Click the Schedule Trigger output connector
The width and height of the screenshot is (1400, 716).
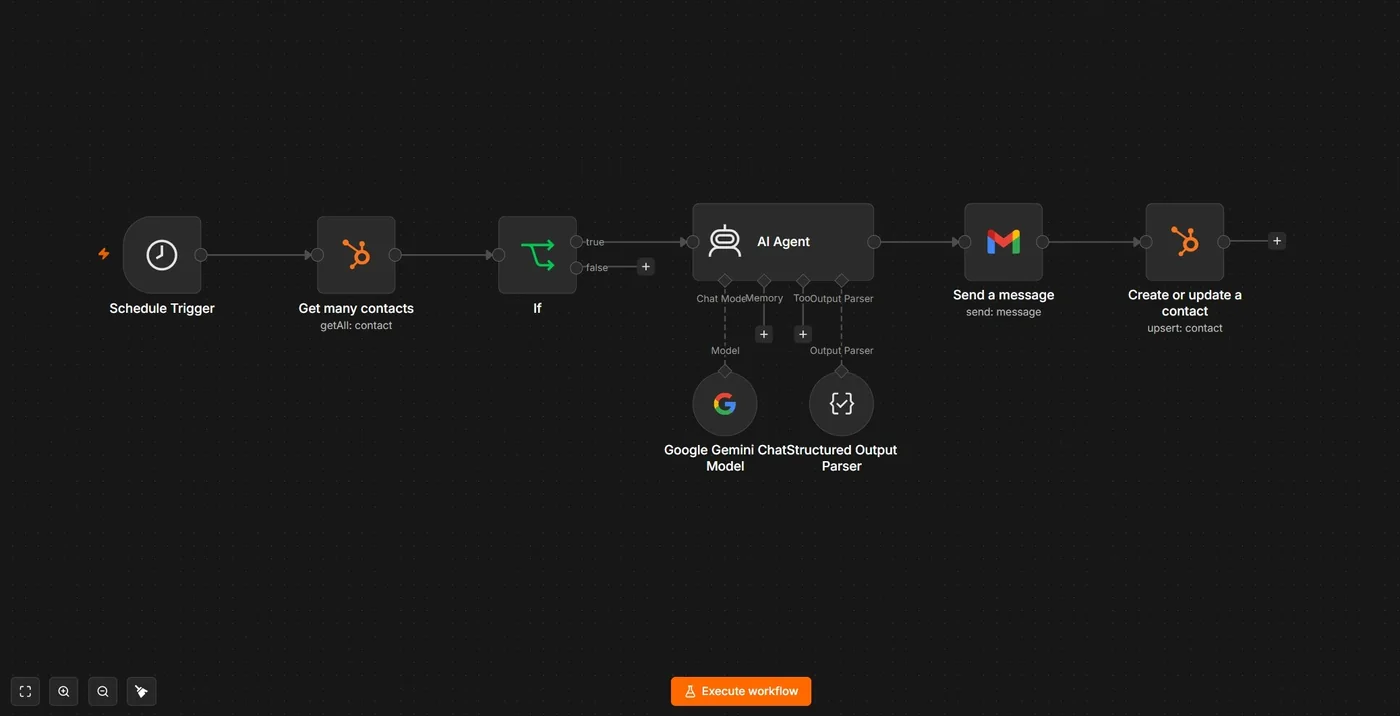tap(201, 255)
